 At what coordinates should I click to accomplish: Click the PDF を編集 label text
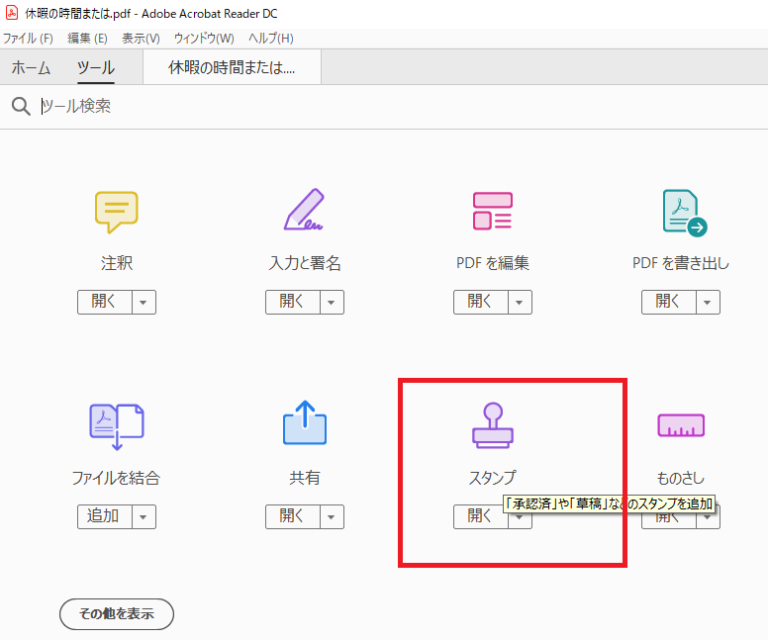click(493, 263)
